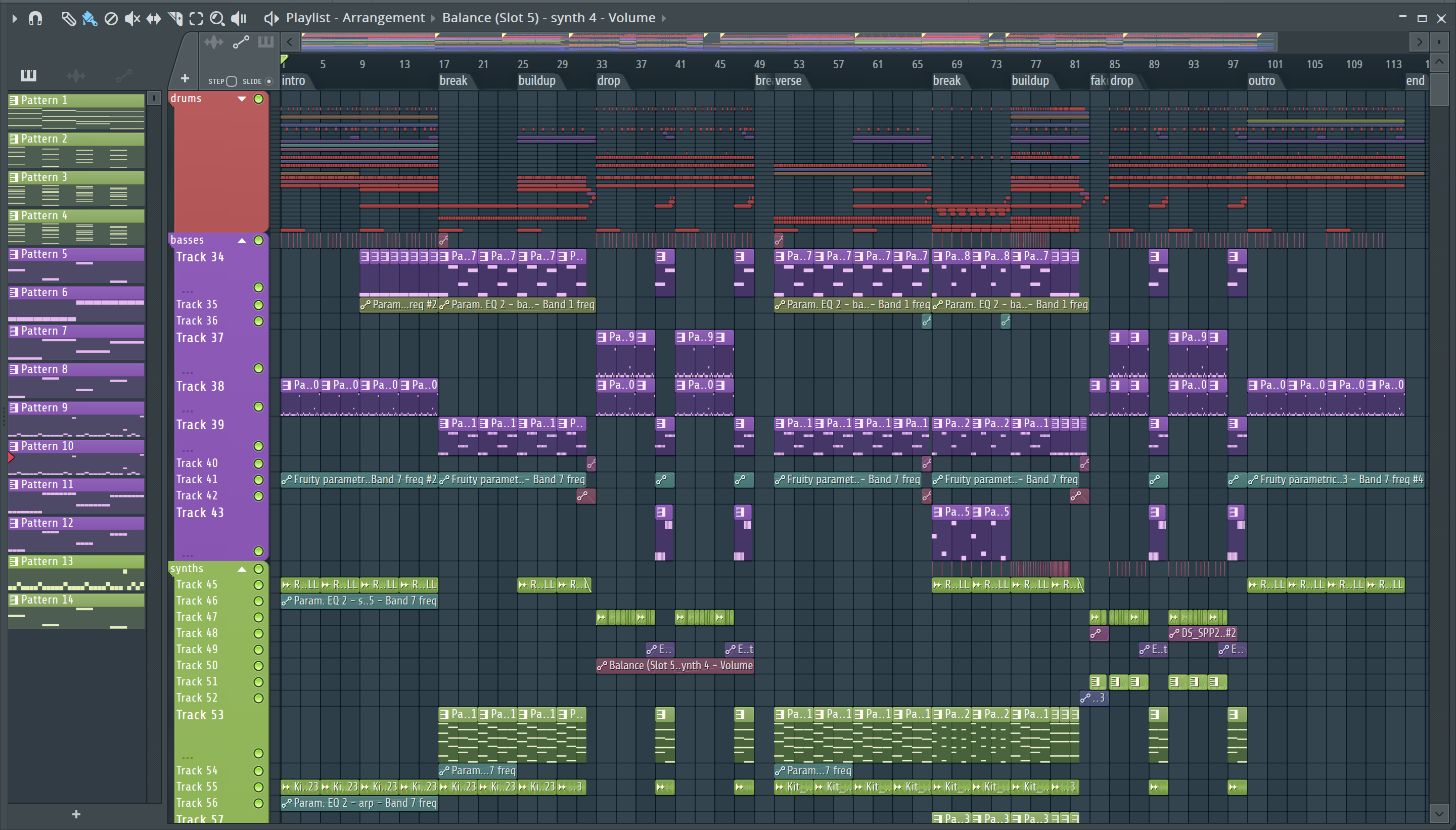Mute the basses track group
The image size is (1456, 830).
pos(258,240)
